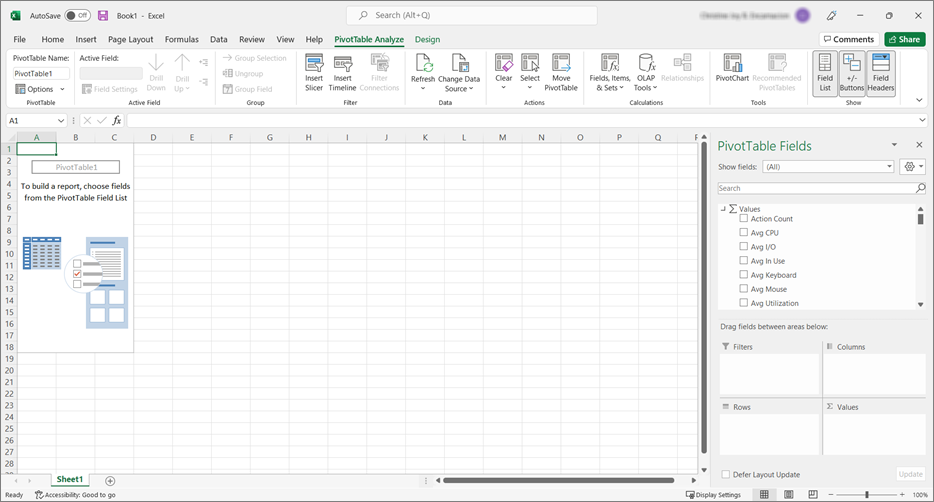
Task: Click the search magnifier in PivotTable Fields
Action: point(920,188)
